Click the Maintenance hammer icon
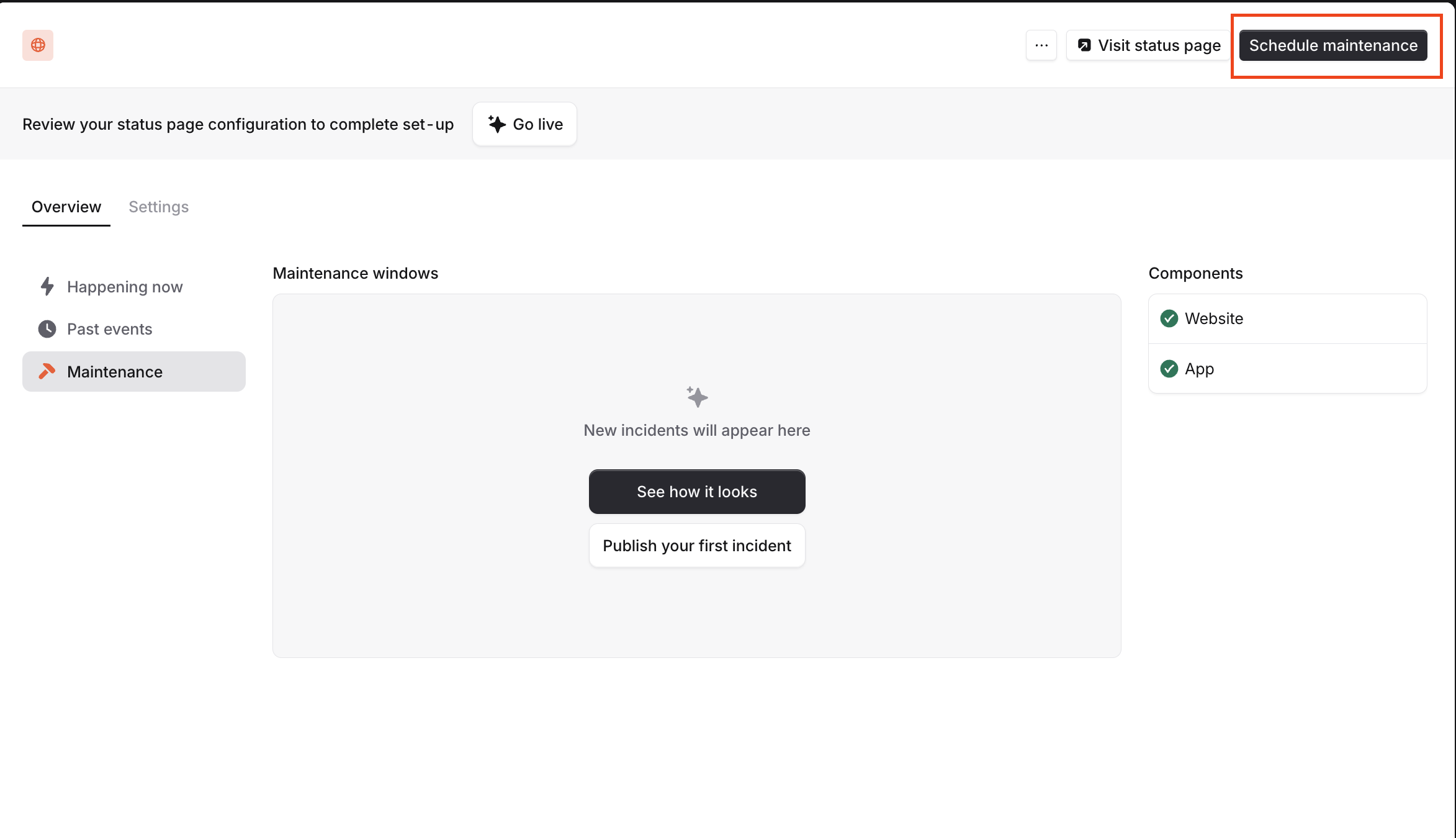1456x838 pixels. coord(47,371)
